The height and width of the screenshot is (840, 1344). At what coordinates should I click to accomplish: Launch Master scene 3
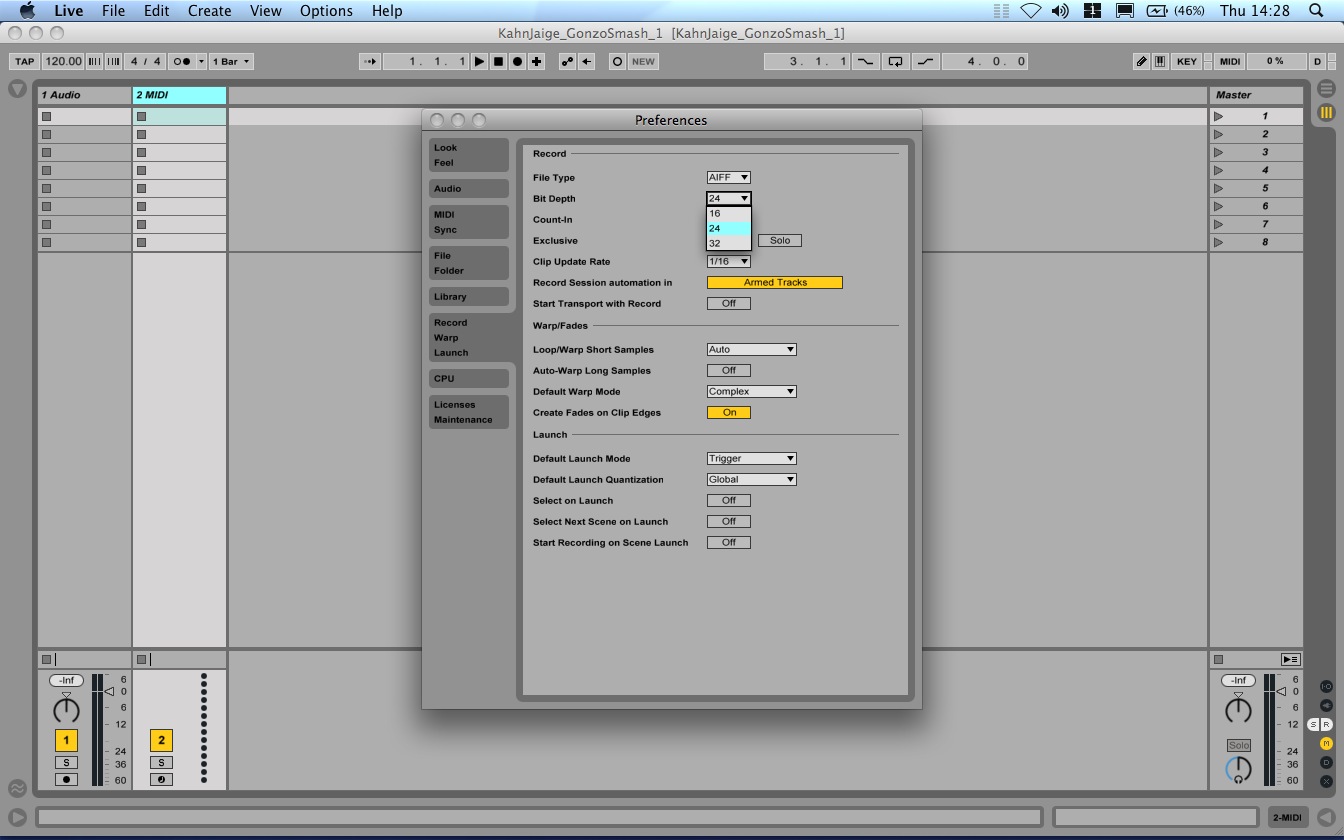pos(1218,152)
